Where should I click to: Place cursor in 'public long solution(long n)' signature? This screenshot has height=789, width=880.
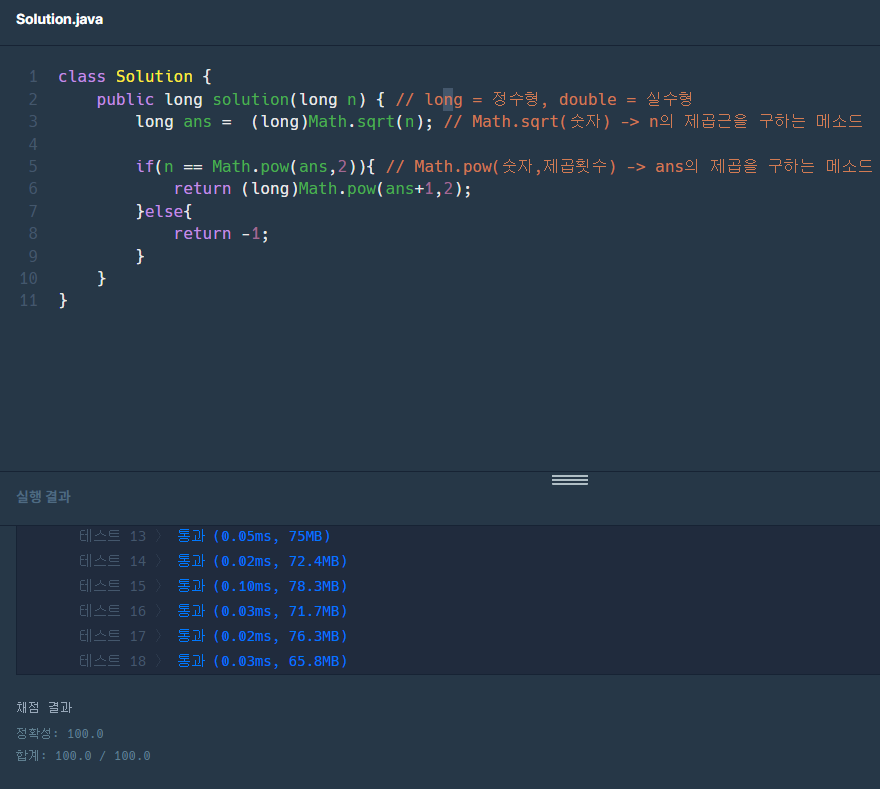pyautogui.click(x=231, y=99)
